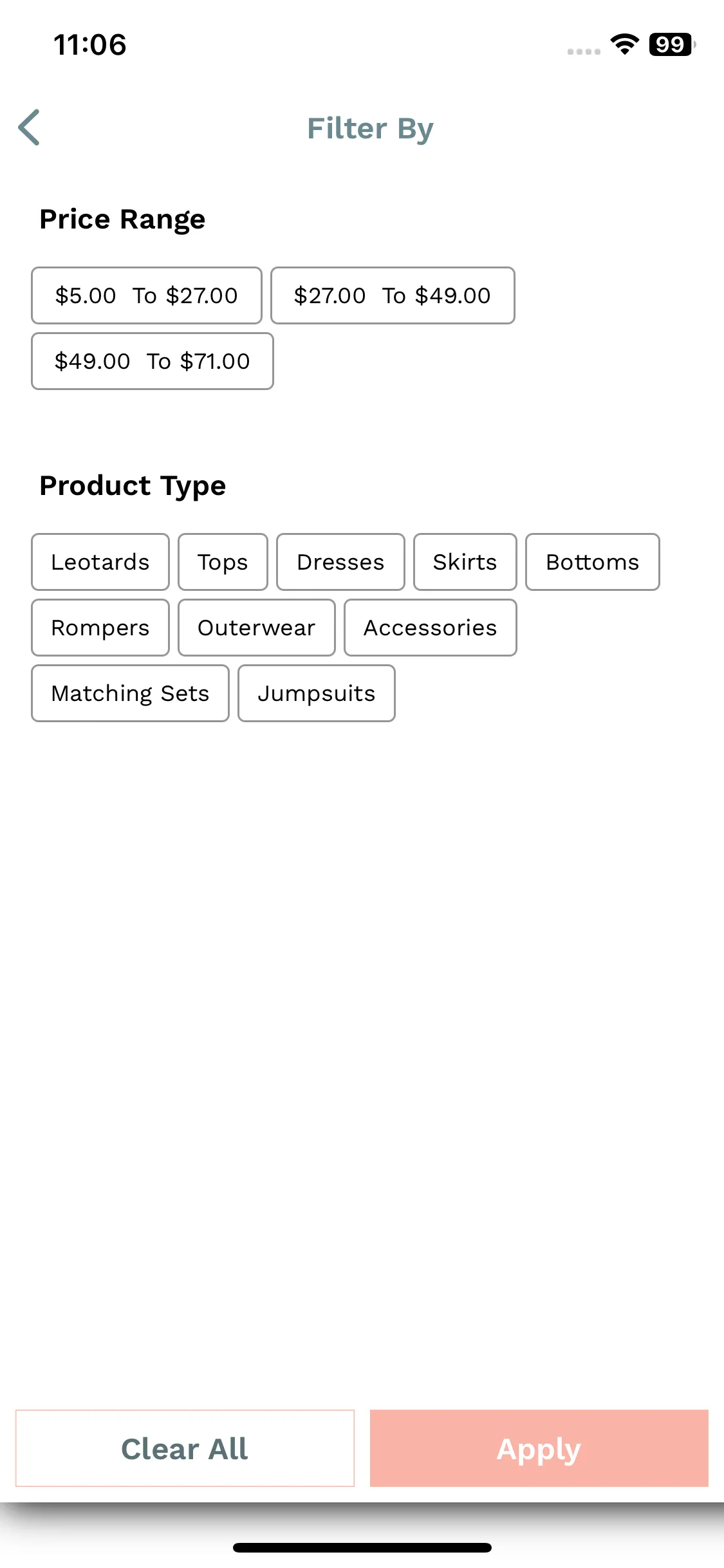
Task: Select Outerwear as product type
Action: click(x=257, y=628)
